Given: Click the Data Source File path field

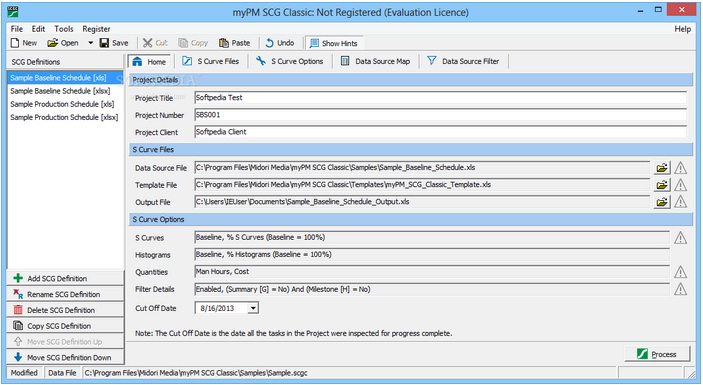Looking at the screenshot, I should tap(422, 168).
